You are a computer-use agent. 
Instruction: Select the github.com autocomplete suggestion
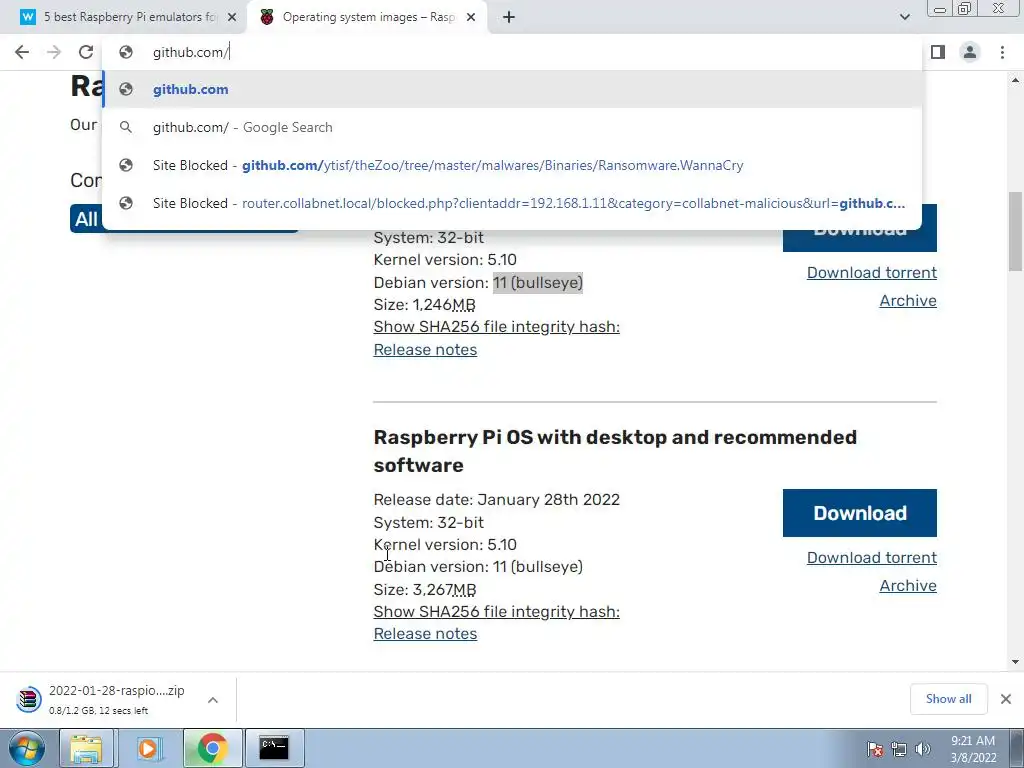click(513, 89)
